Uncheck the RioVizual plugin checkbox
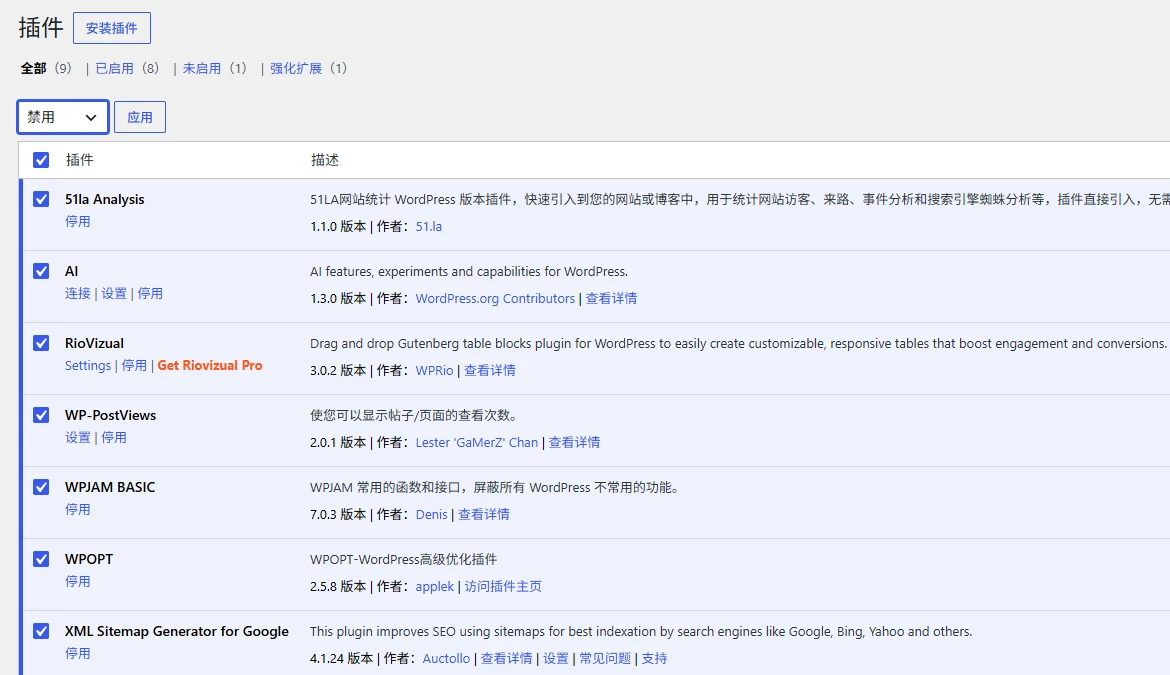The height and width of the screenshot is (675, 1170). 41,343
